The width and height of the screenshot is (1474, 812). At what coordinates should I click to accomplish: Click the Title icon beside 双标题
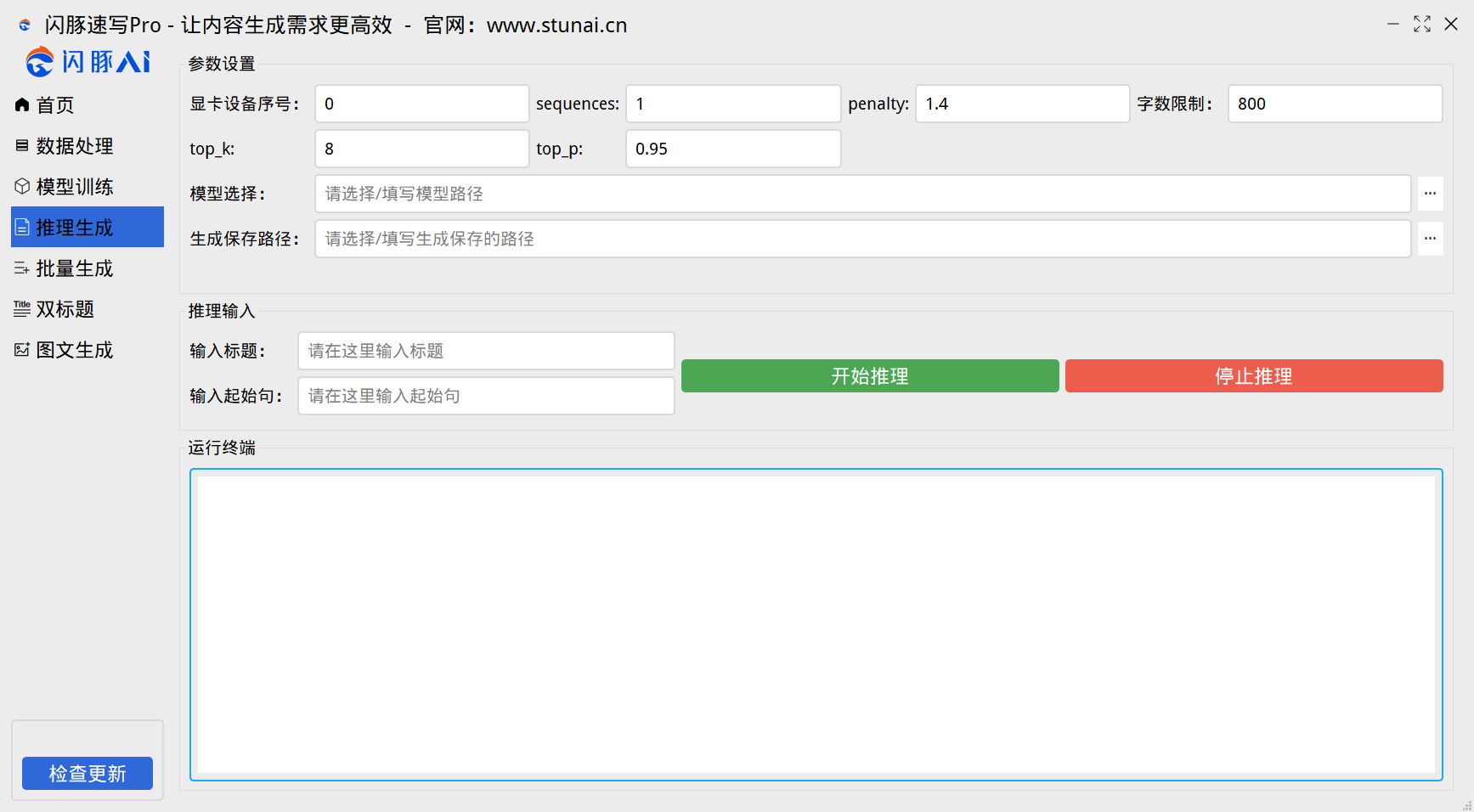pyautogui.click(x=22, y=308)
